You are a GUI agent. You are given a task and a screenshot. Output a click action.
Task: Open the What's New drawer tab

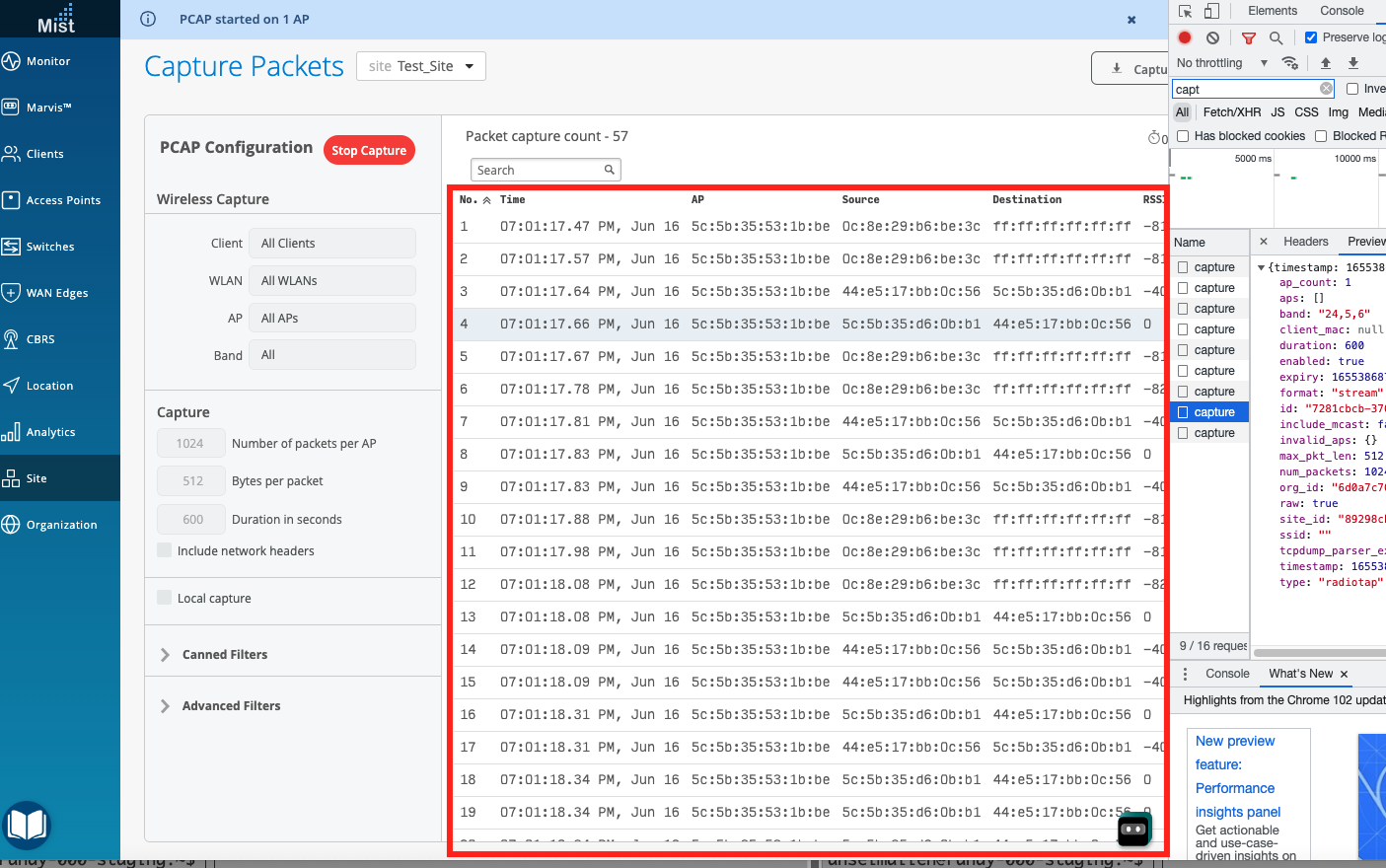coord(1300,674)
